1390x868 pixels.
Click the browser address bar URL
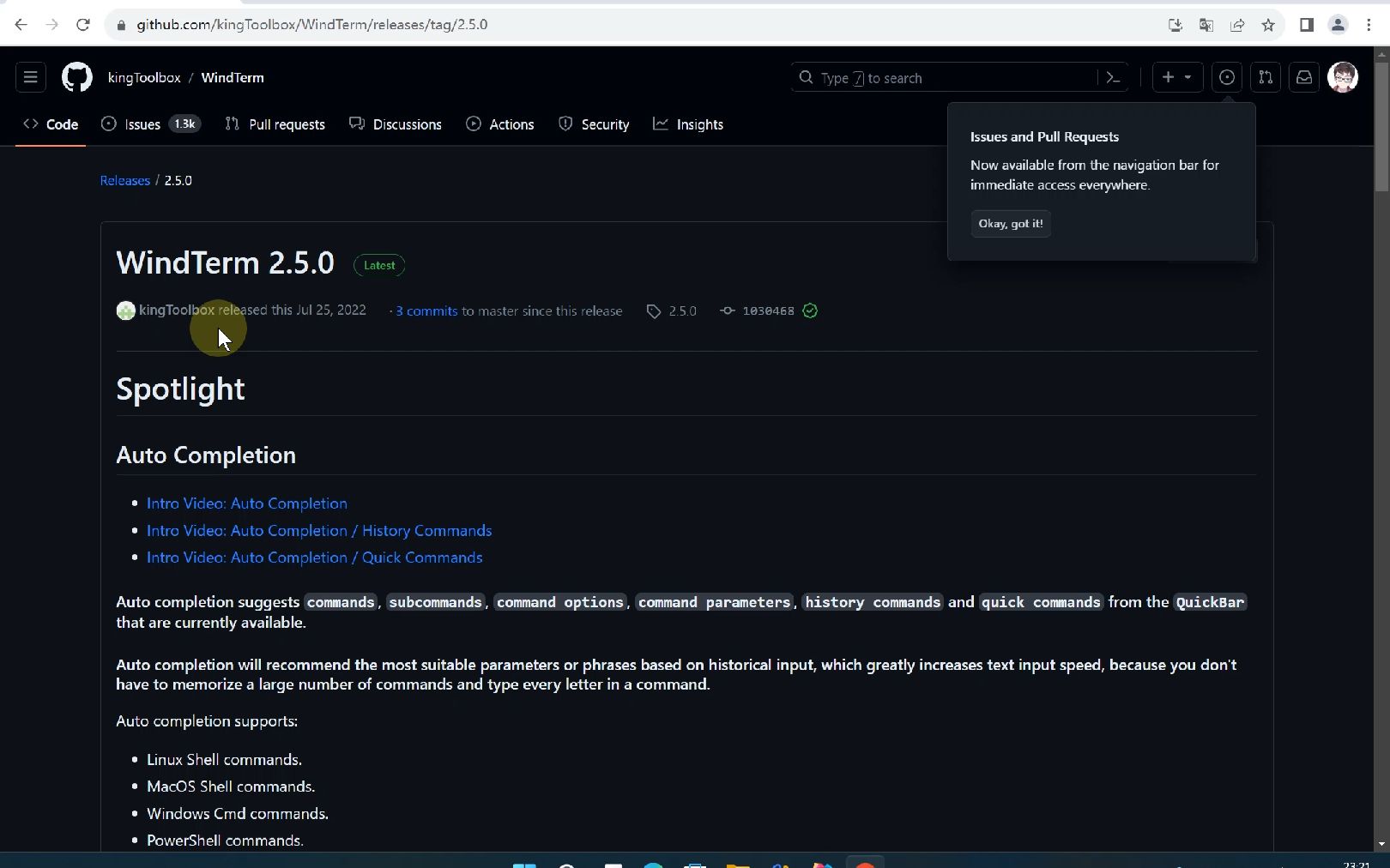(x=312, y=25)
